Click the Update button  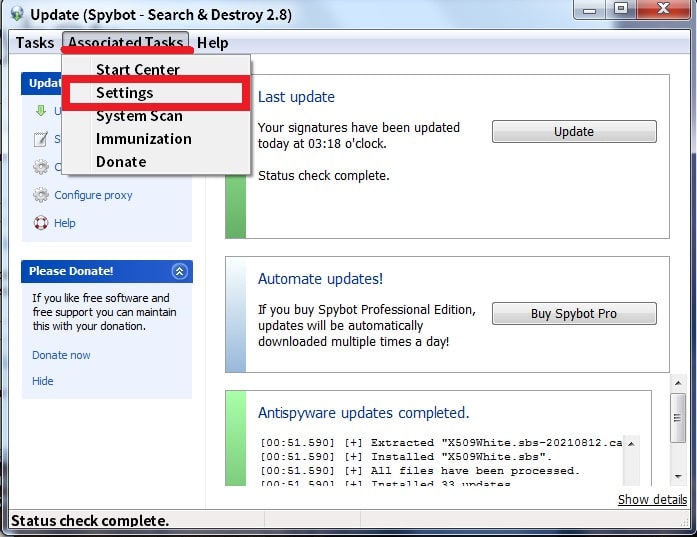[574, 132]
